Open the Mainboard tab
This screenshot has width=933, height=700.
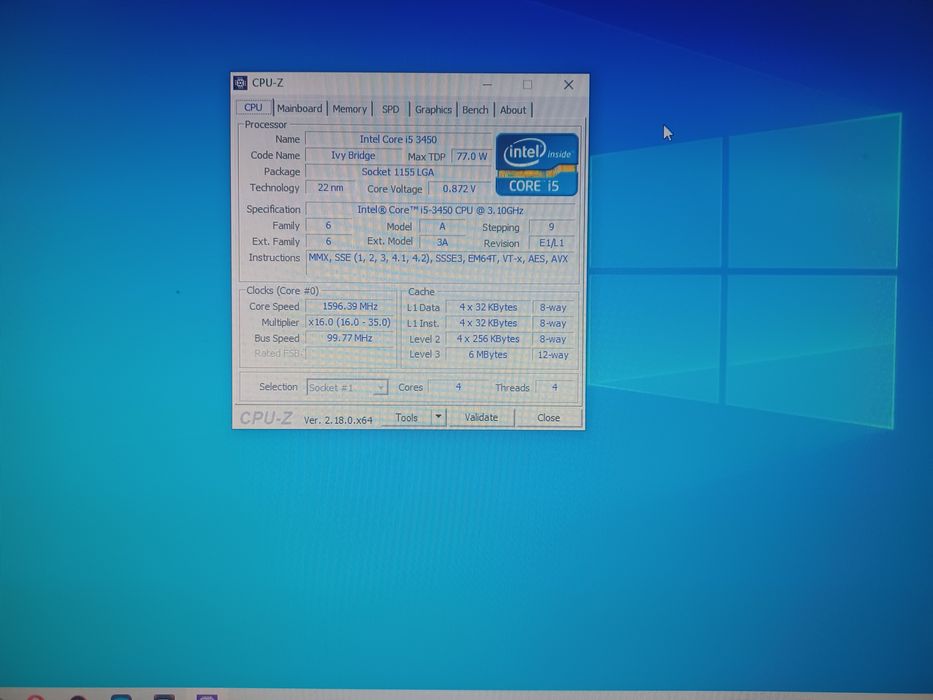pos(299,108)
